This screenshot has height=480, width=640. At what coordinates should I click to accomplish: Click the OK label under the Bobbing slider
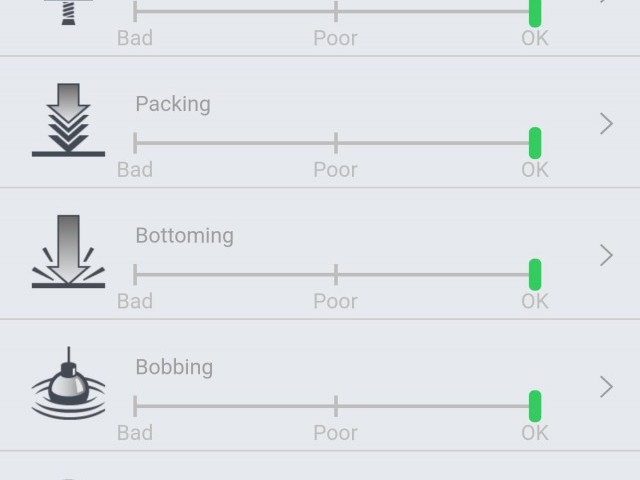[535, 433]
